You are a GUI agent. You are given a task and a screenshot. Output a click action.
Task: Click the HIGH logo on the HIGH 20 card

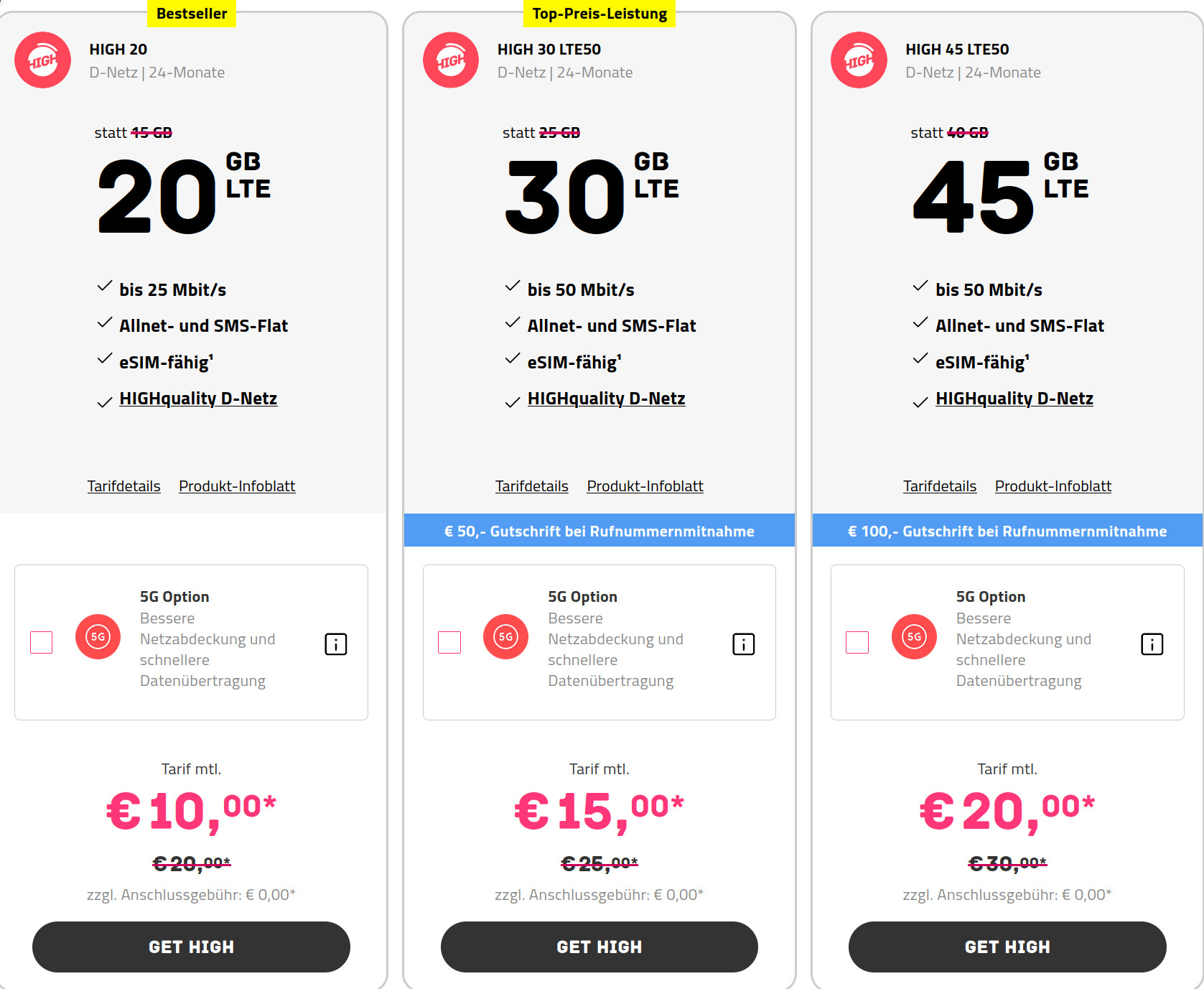pyautogui.click(x=42, y=60)
